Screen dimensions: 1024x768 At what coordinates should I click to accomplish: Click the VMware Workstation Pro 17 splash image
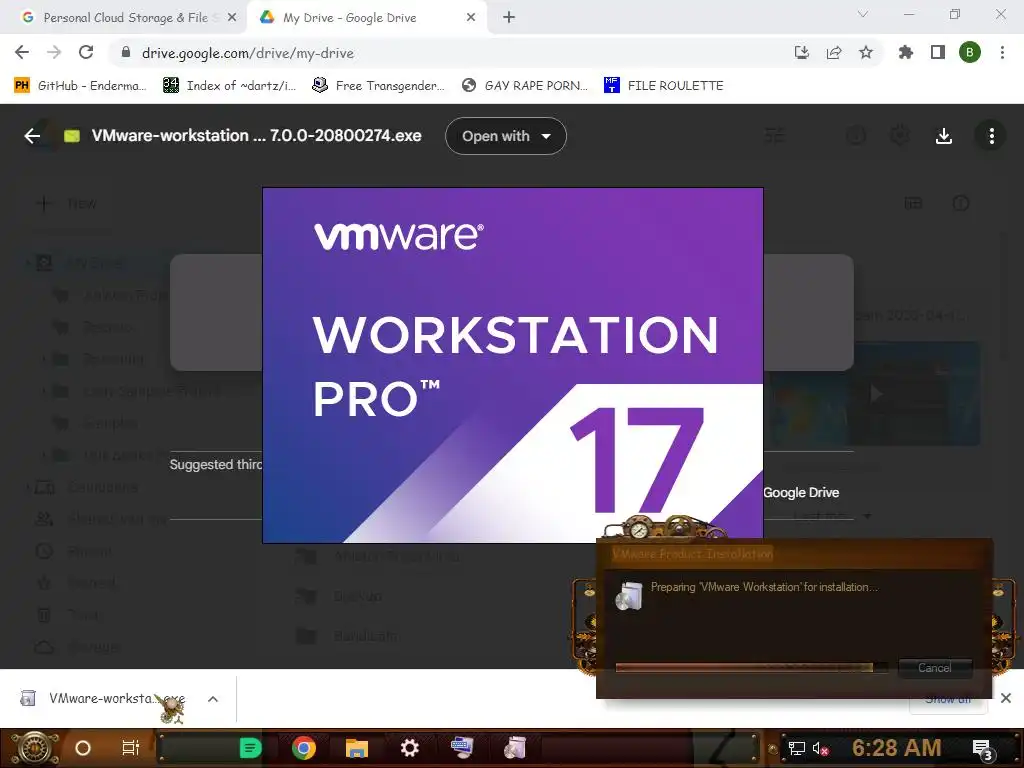coord(513,365)
